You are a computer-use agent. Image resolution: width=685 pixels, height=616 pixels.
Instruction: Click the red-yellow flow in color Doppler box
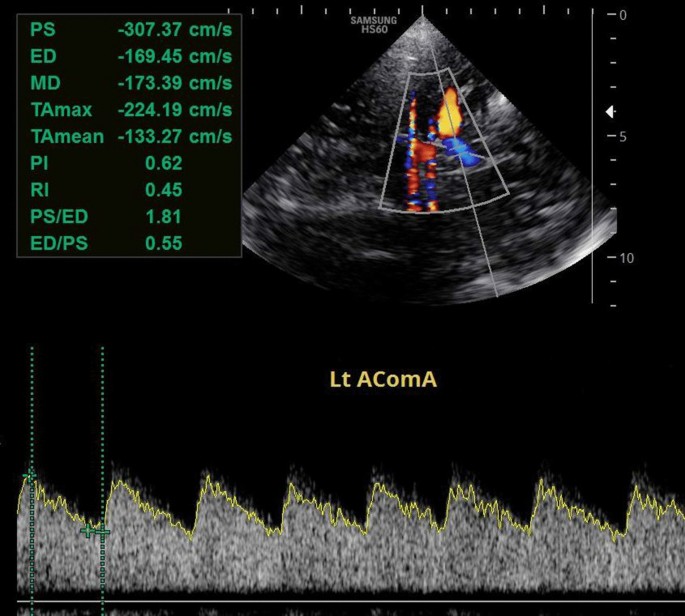447,108
